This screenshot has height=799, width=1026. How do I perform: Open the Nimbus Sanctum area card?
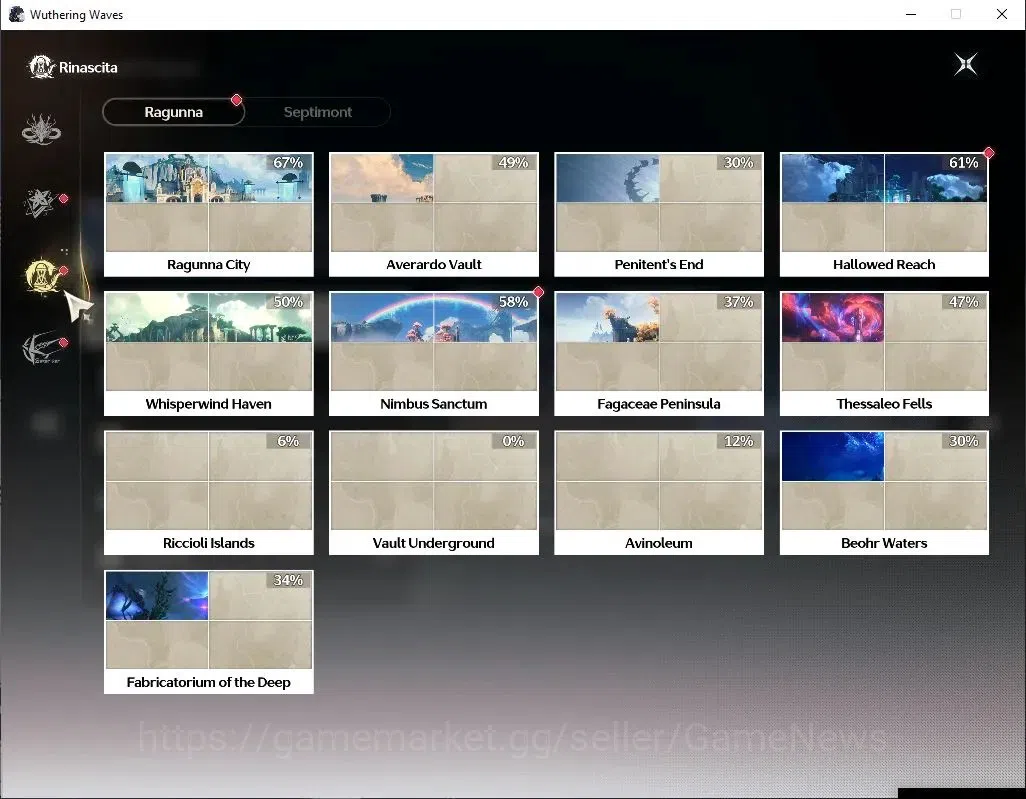tap(434, 354)
